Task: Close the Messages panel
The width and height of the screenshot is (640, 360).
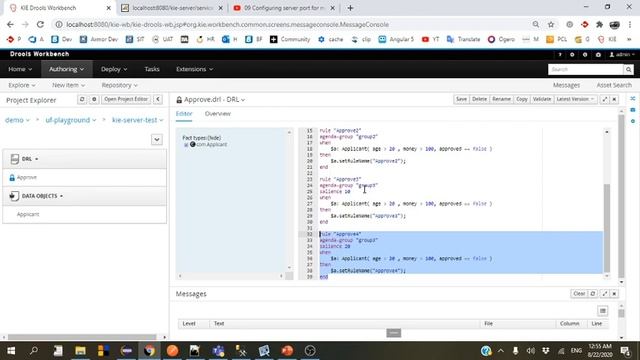Action: tap(614, 293)
